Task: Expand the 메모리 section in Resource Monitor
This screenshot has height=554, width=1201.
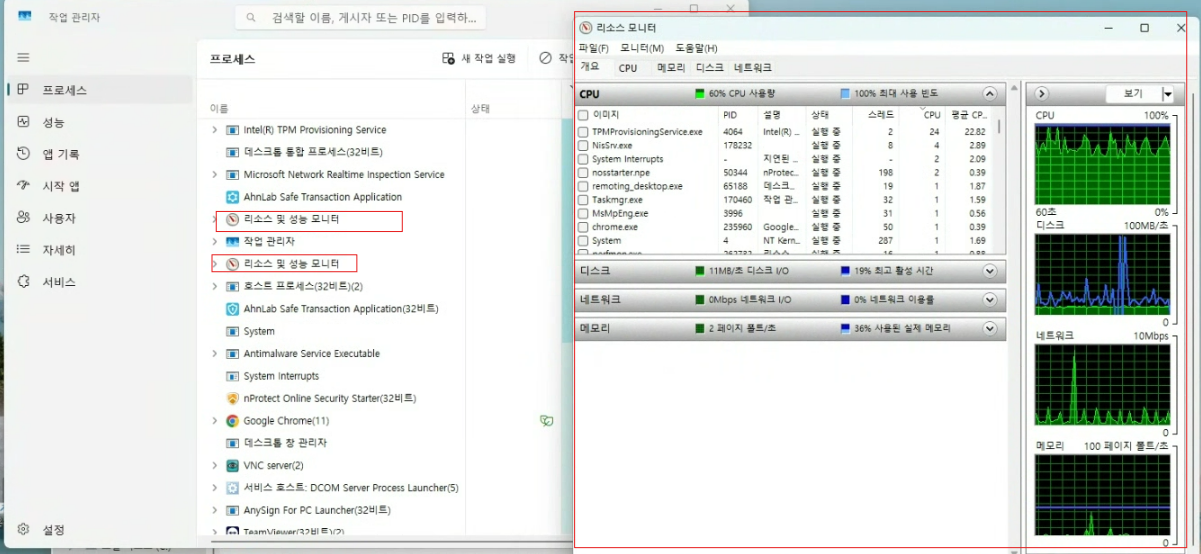Action: click(x=990, y=328)
